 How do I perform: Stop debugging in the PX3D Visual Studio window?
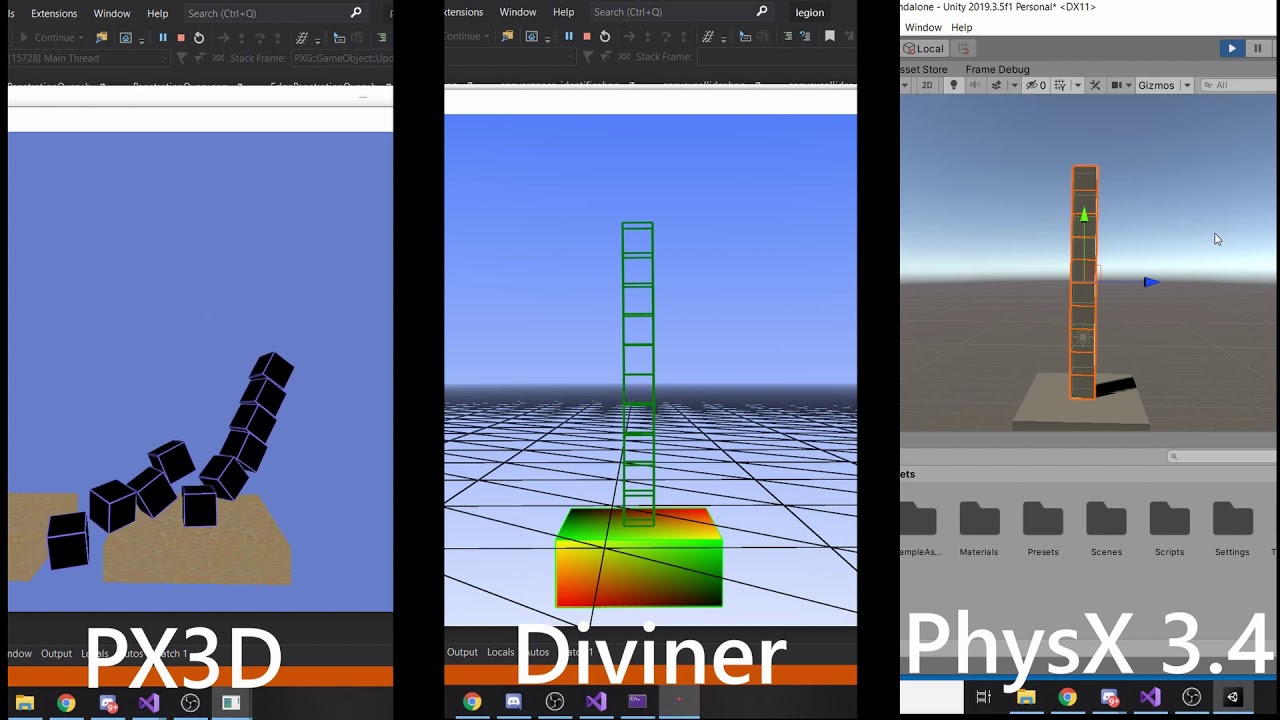[181, 37]
